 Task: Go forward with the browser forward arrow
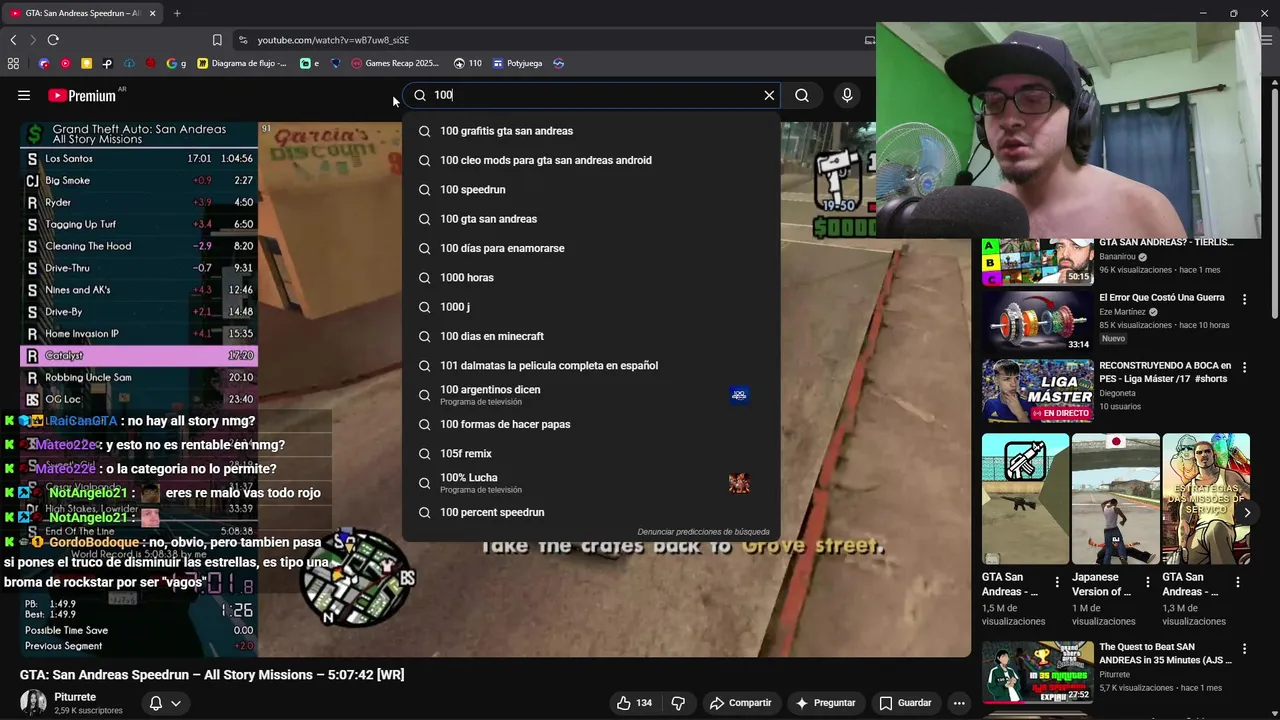[x=32, y=40]
